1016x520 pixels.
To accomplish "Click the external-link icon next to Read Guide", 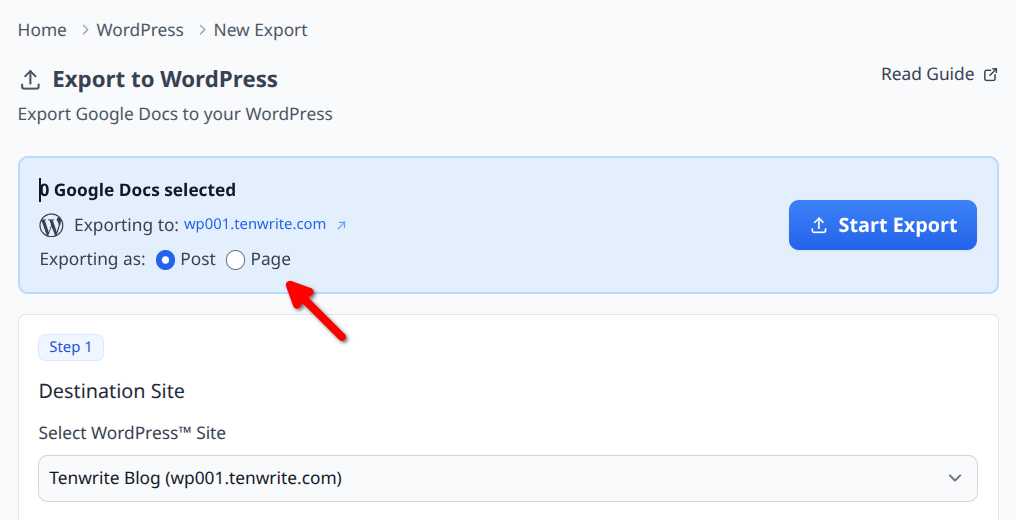I will tap(991, 75).
